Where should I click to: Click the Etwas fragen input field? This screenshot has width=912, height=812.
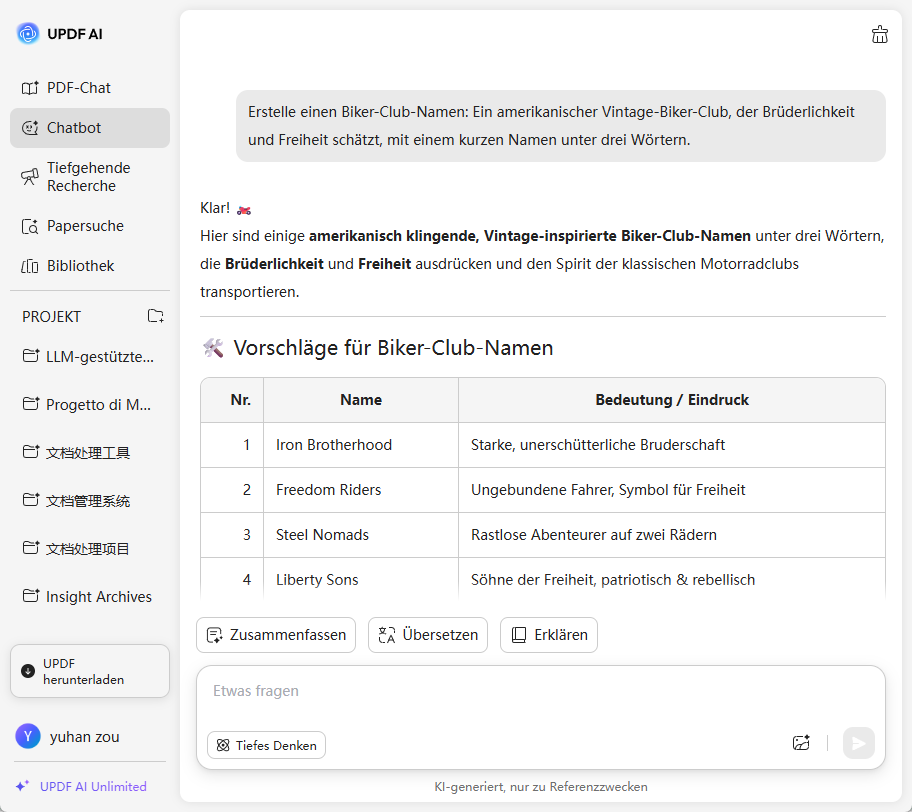pyautogui.click(x=540, y=692)
